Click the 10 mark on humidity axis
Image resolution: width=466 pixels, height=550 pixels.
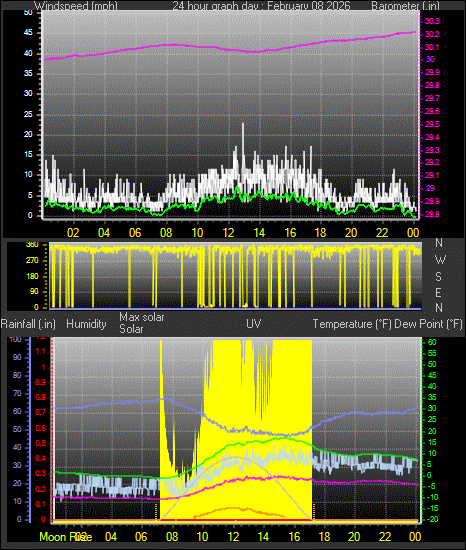pyautogui.click(x=17, y=502)
